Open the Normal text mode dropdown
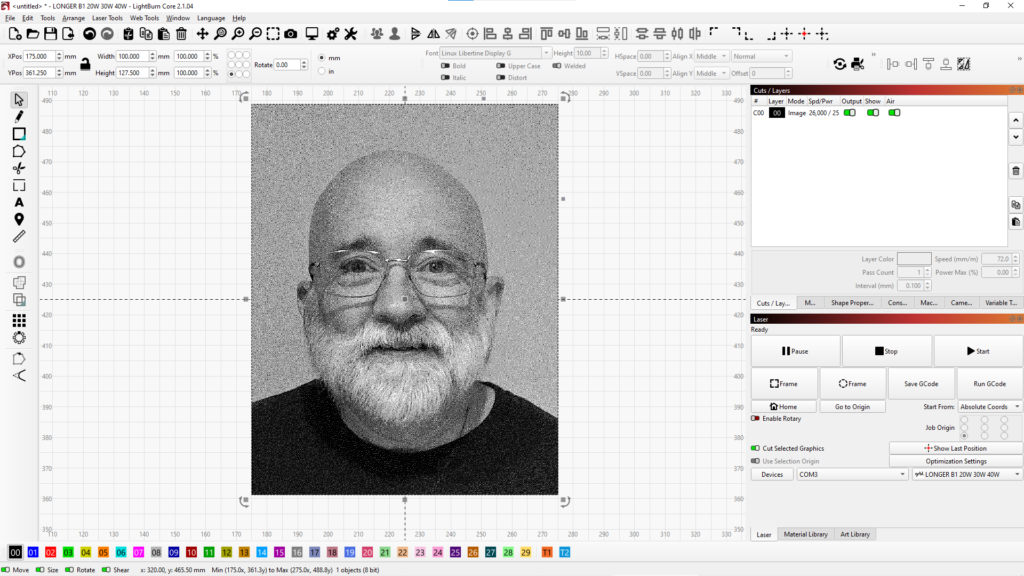The image size is (1024, 576). [761, 56]
